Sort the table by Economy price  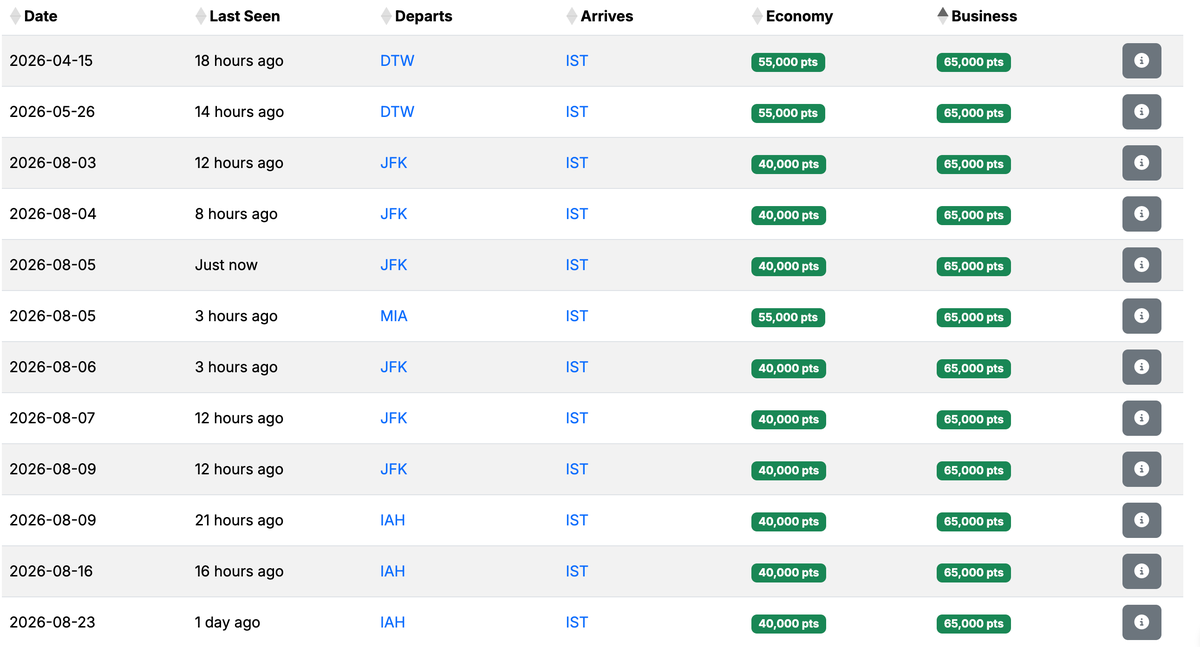799,16
